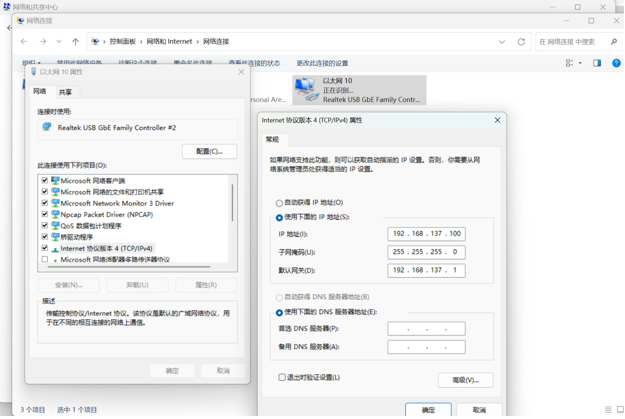Switch to large icons view in status bar
The image size is (625, 419).
[621, 409]
